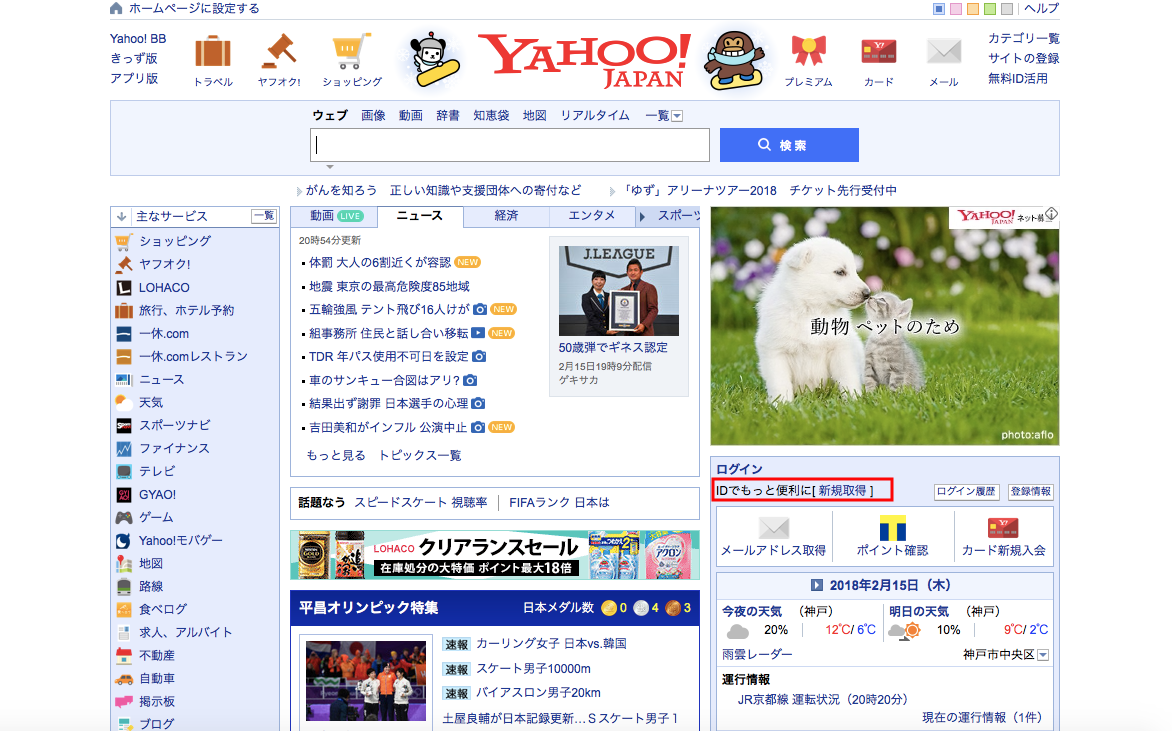
Task: Open the 新規取得 ID registration link
Action: (842, 491)
